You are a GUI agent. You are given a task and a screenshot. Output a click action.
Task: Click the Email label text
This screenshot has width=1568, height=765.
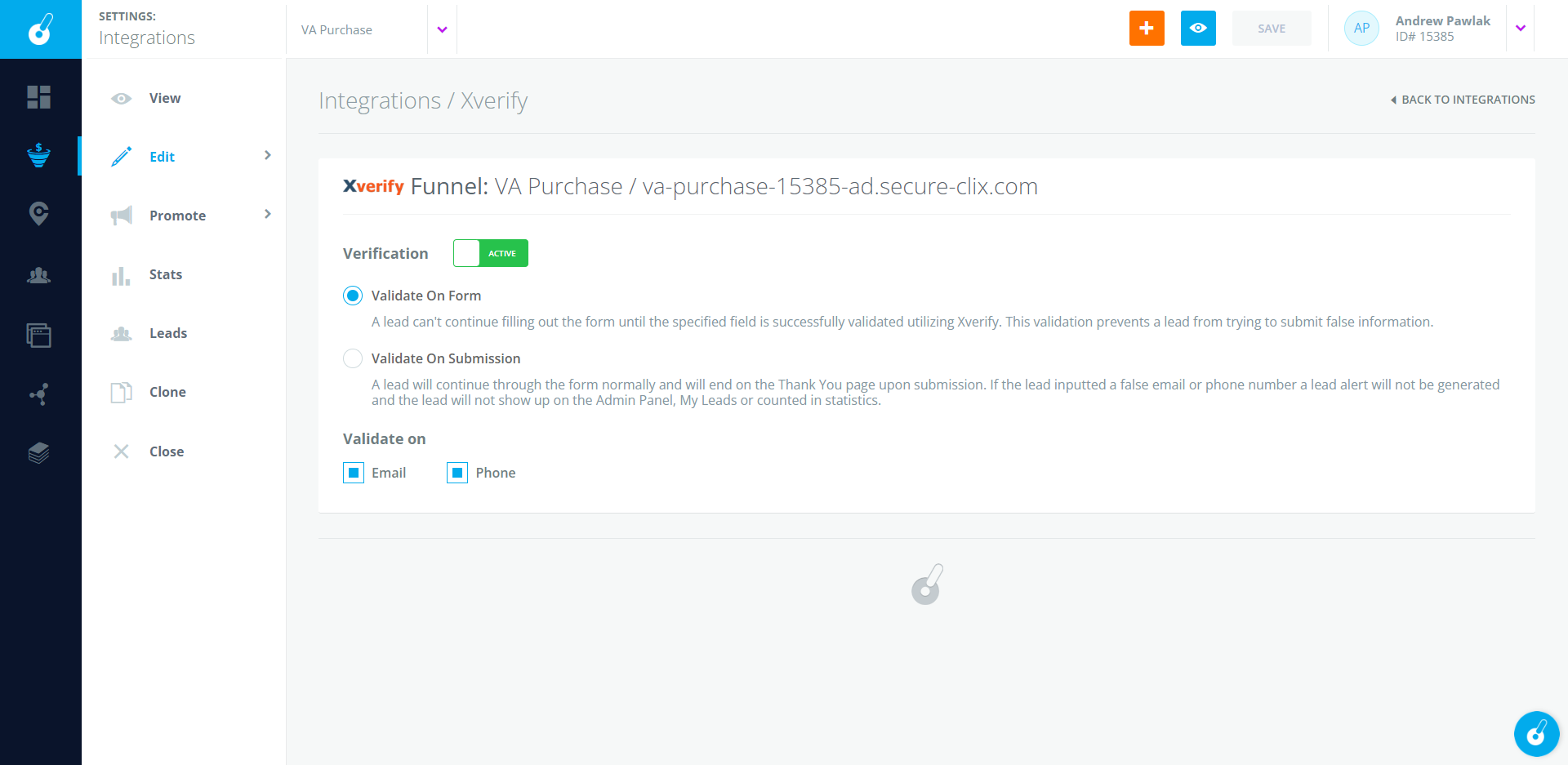389,473
